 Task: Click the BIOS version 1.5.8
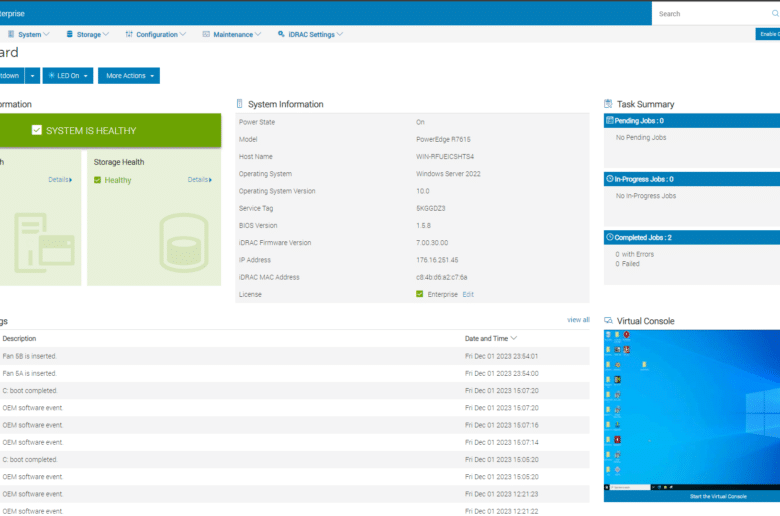(423, 225)
